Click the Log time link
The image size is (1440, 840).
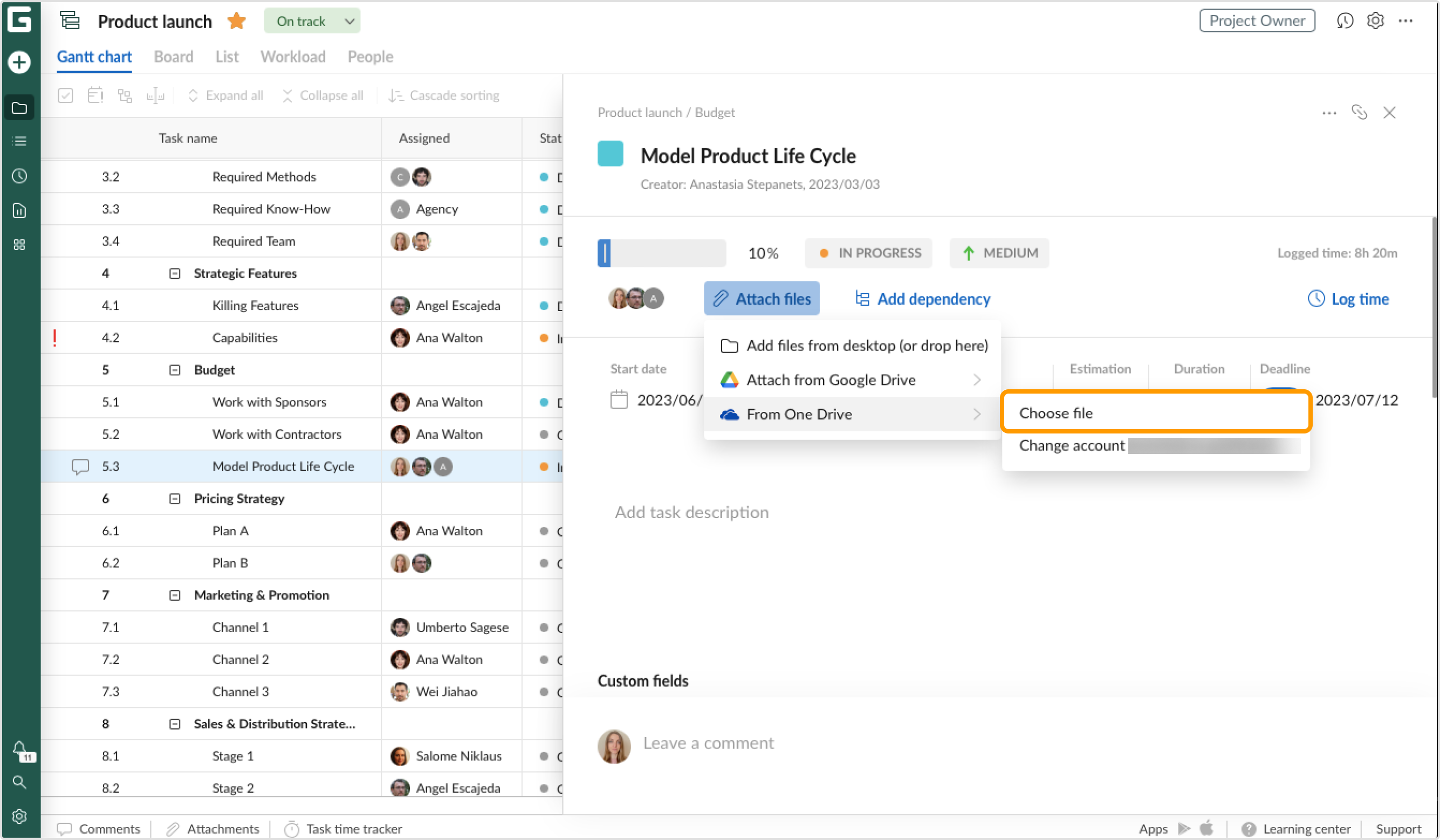[x=1347, y=299]
